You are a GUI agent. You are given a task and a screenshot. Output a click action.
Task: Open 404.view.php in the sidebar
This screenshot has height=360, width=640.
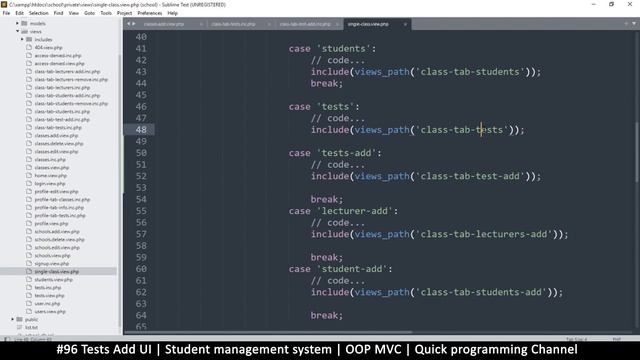coord(48,47)
